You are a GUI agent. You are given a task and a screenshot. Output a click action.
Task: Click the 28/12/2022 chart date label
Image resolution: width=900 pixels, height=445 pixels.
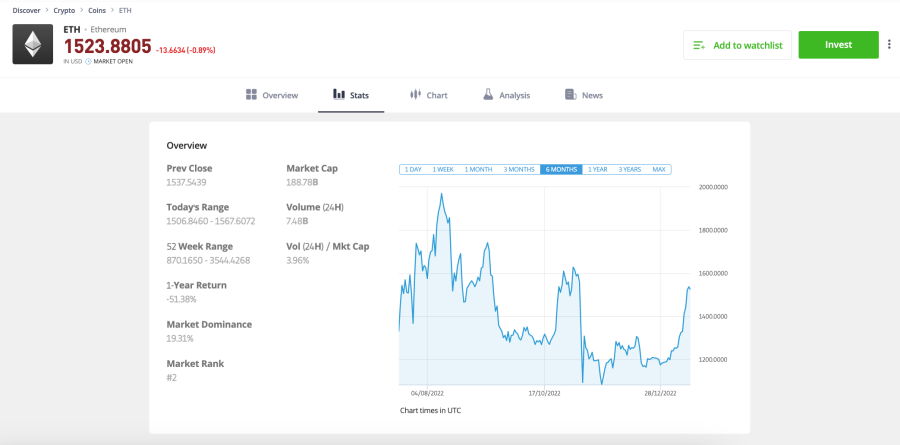(661, 394)
